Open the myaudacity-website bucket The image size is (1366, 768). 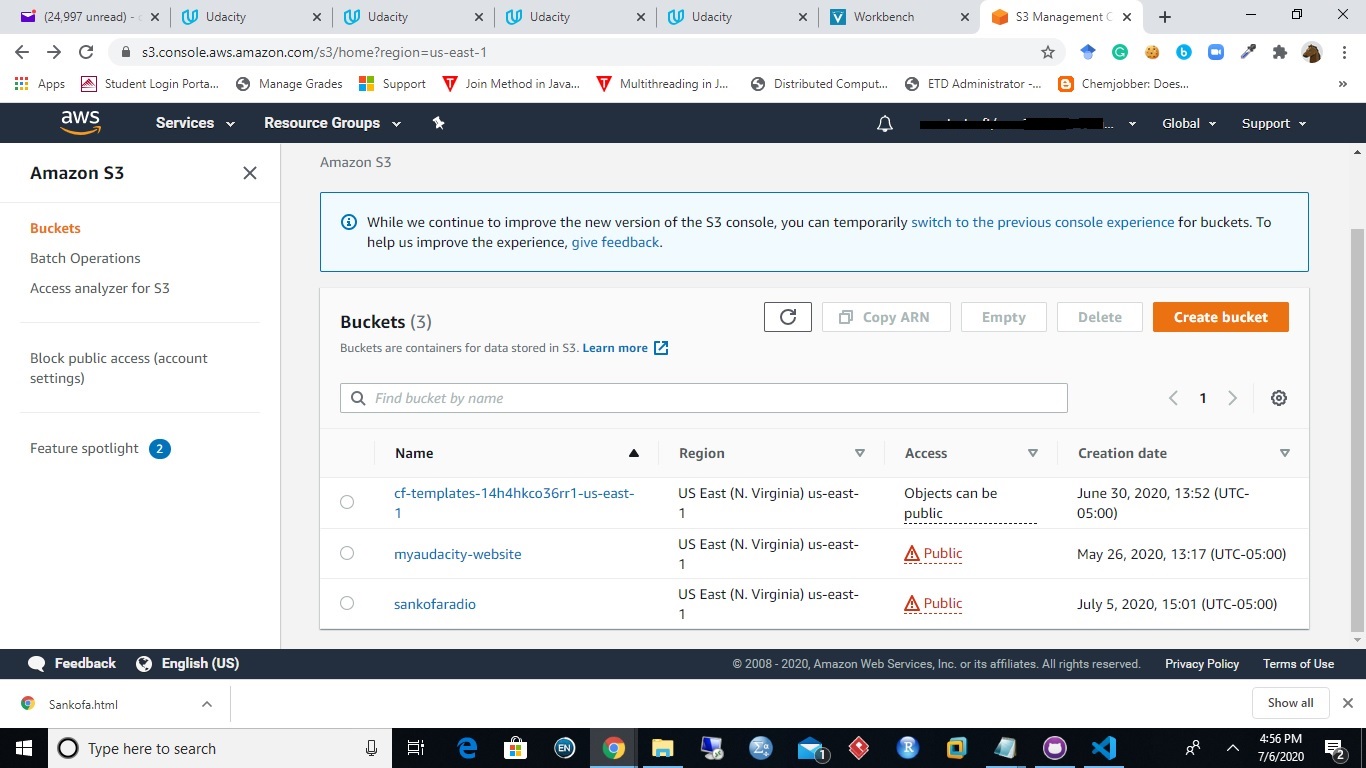pos(458,553)
